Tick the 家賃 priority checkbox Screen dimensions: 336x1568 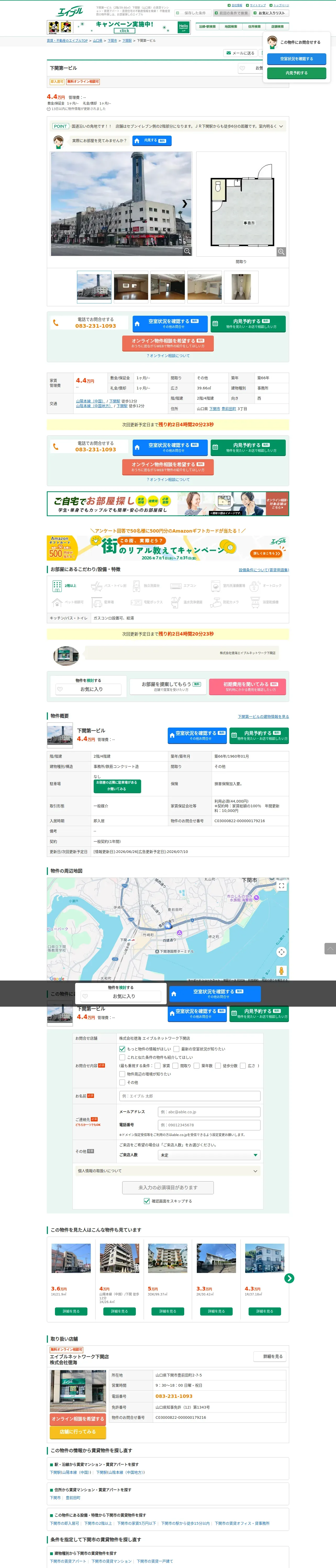click(157, 1066)
